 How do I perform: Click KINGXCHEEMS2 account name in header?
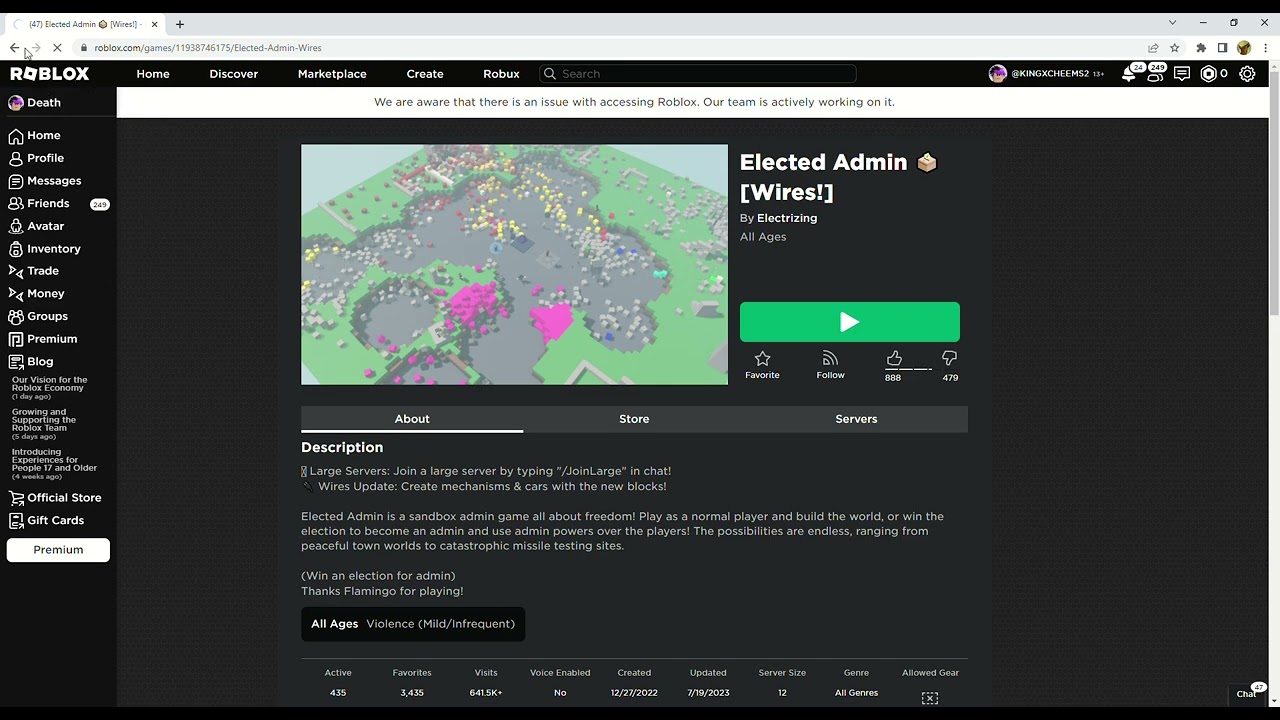tap(1050, 74)
